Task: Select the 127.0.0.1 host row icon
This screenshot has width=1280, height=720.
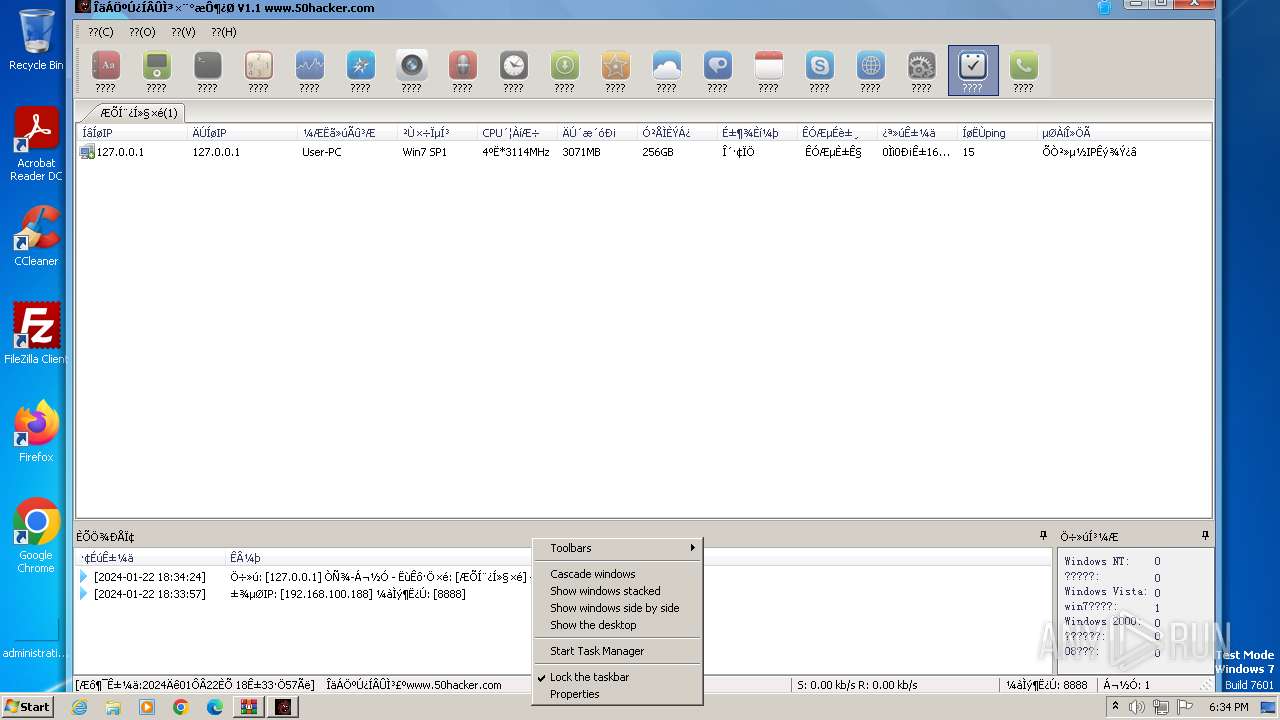Action: point(87,152)
